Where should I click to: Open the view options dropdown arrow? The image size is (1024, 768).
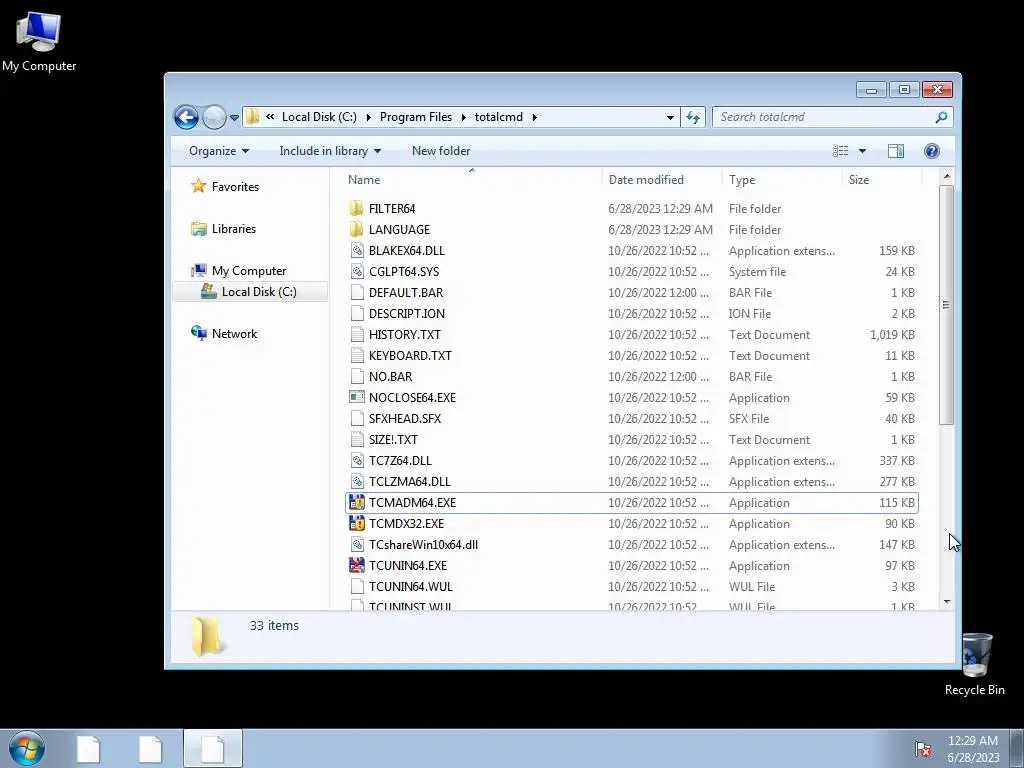862,151
